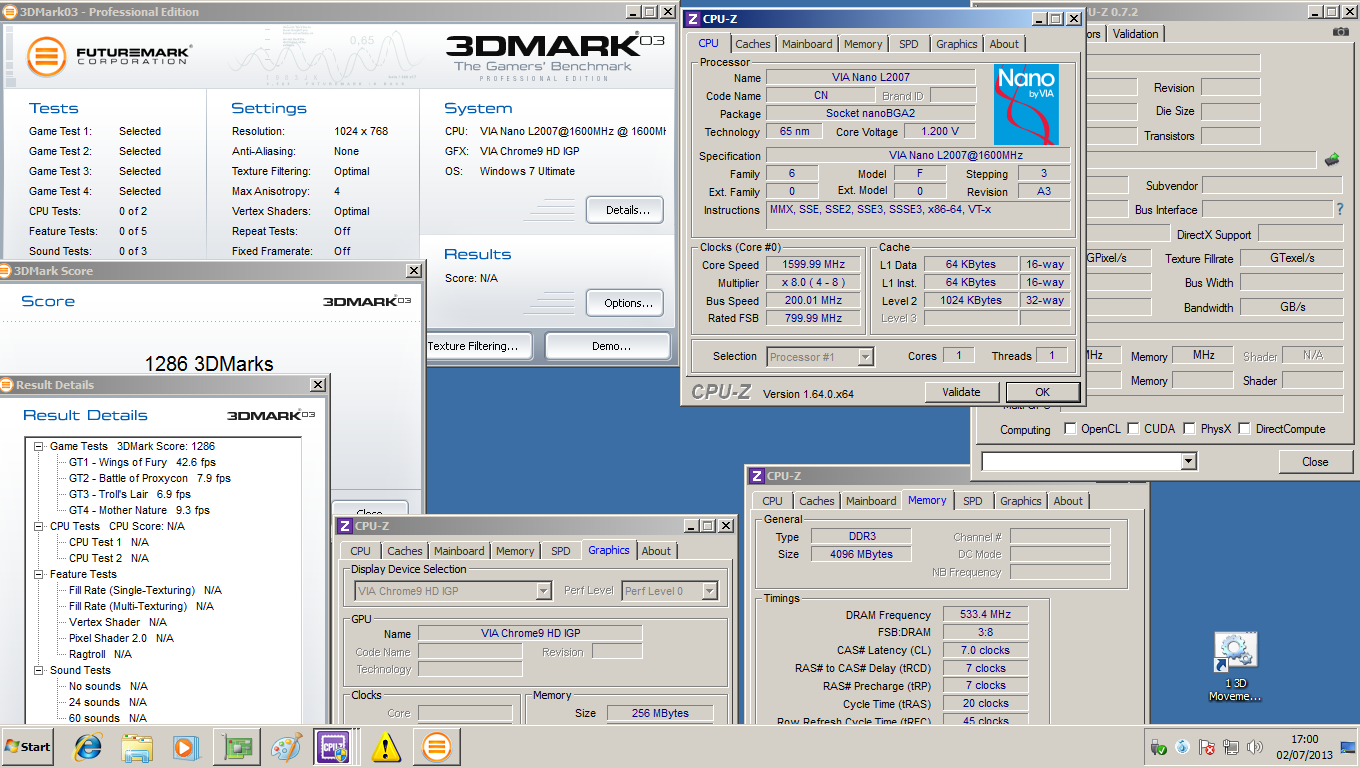Image resolution: width=1360 pixels, height=768 pixels.
Task: Select GT1 - Wings of Fury result row
Action: coord(142,462)
